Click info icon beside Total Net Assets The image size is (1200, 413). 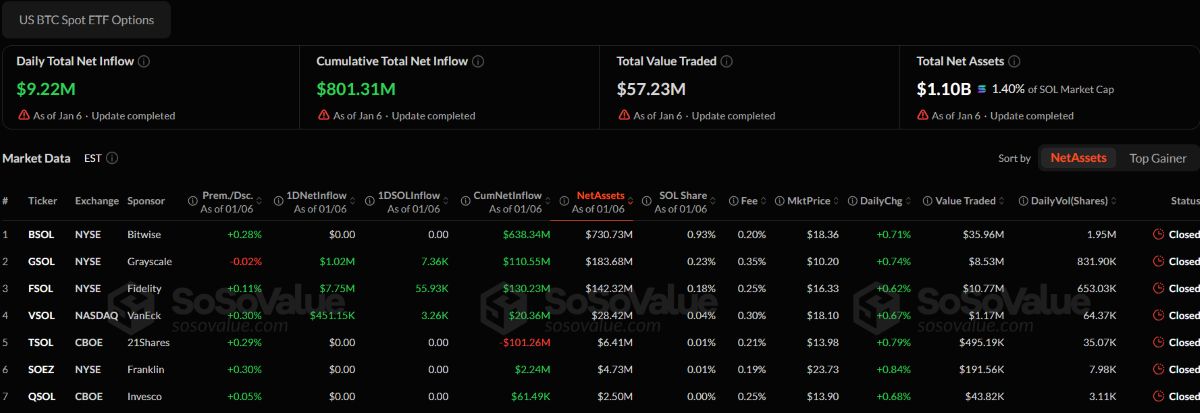[1015, 61]
